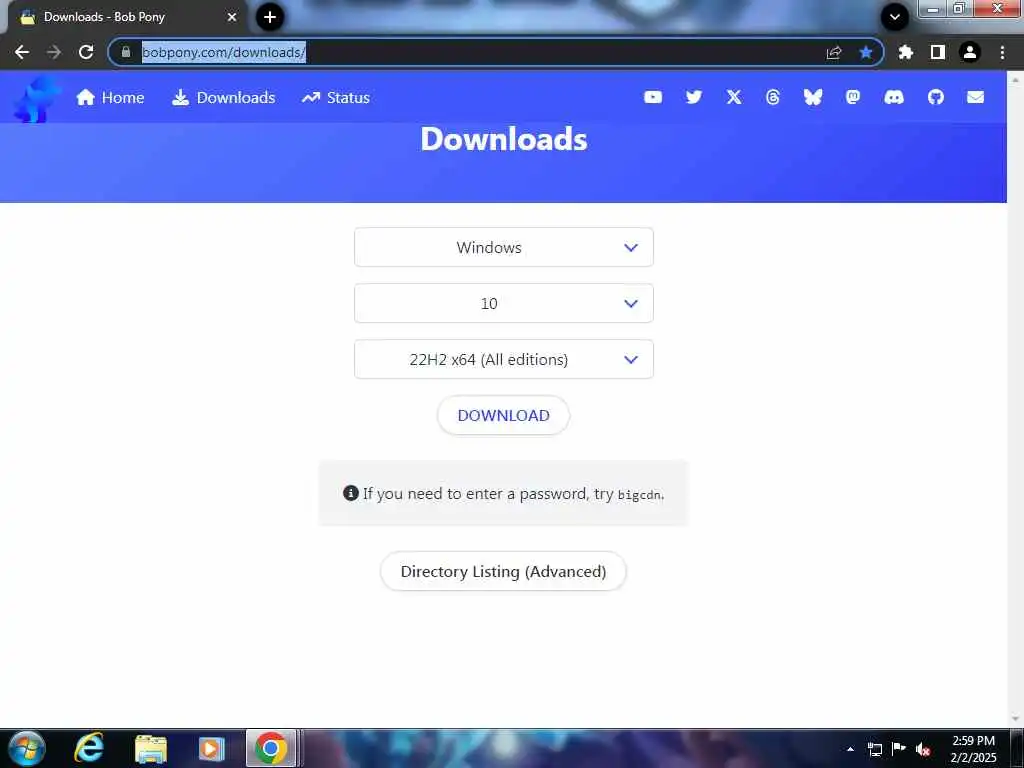Expand the version dropdown showing 10
The width and height of the screenshot is (1024, 768).
[504, 303]
